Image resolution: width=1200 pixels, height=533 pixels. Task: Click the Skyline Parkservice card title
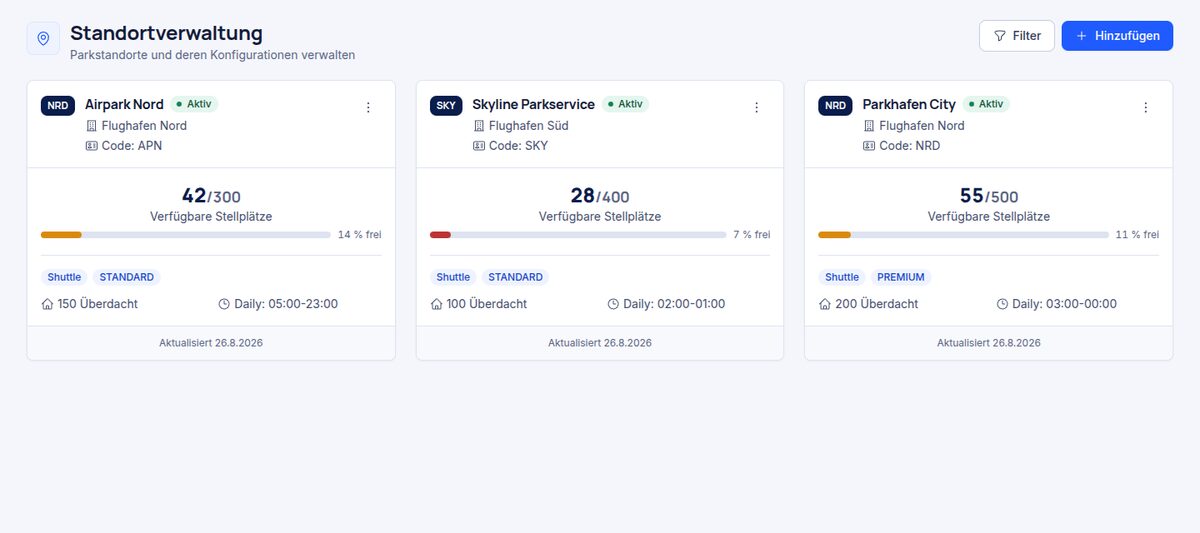533,104
